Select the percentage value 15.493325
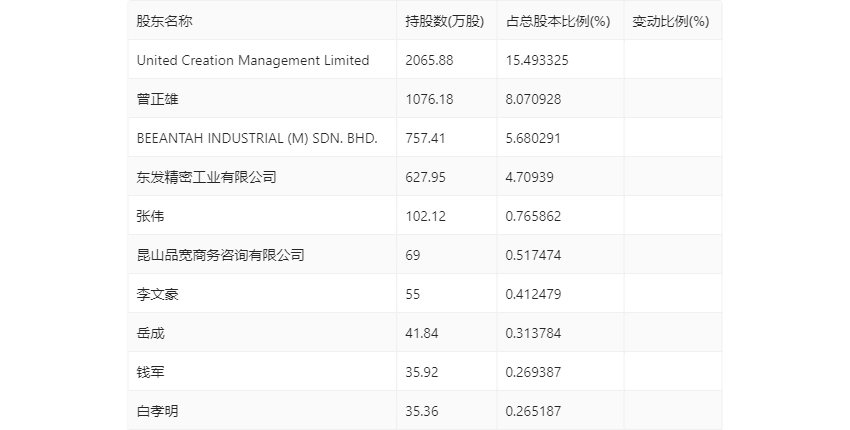Screen dimensions: 850x430 537,60
